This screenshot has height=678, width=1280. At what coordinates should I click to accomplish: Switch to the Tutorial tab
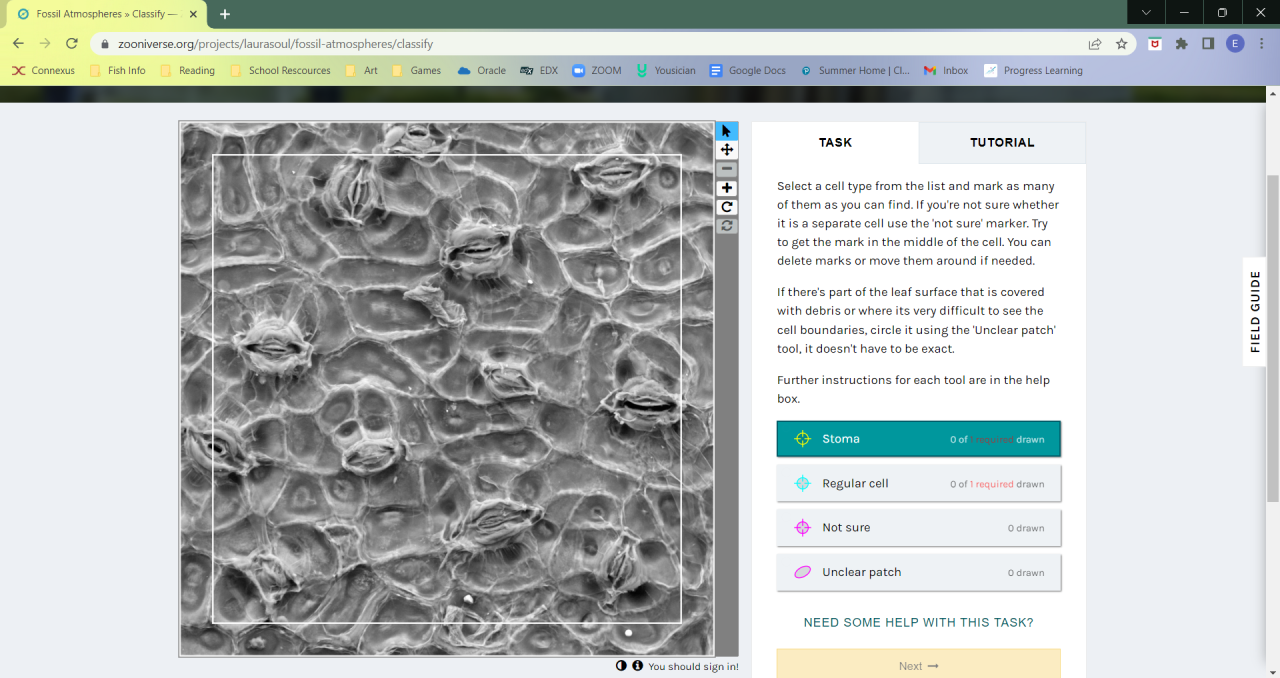point(1001,143)
